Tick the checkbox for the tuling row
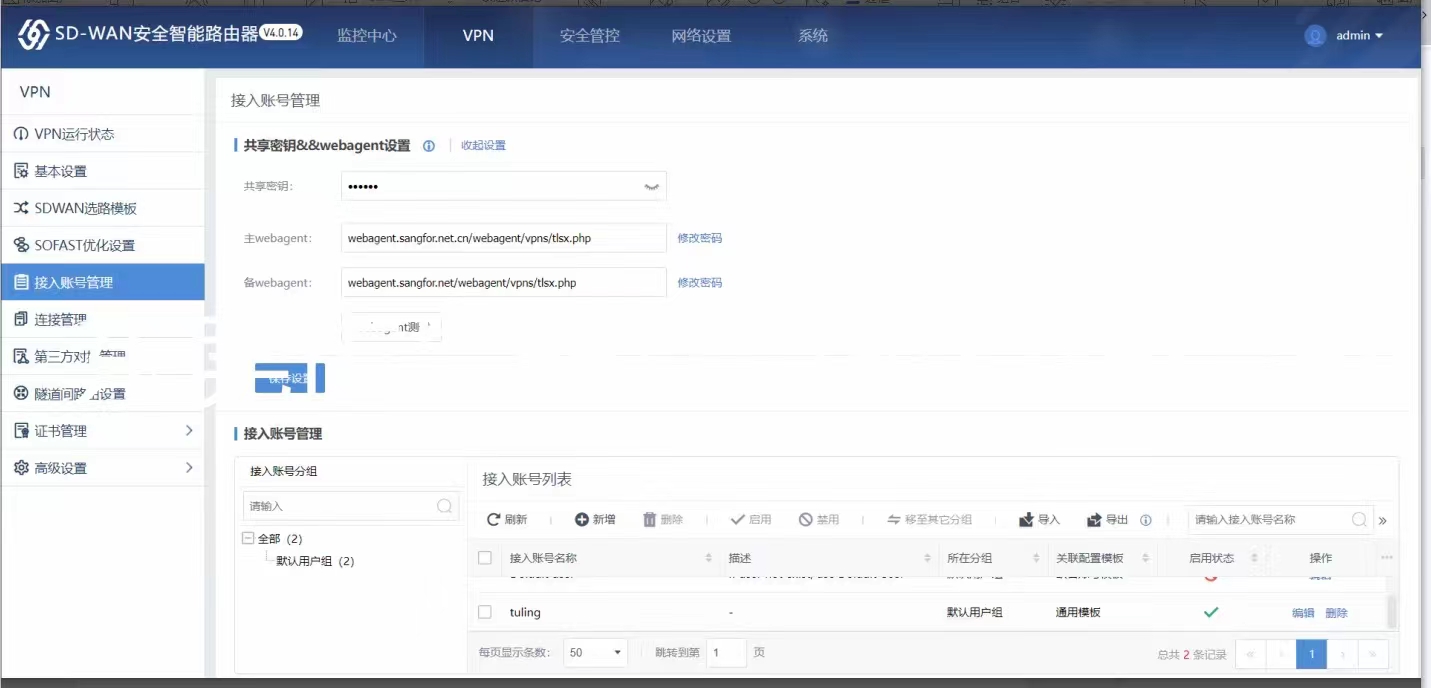 click(x=485, y=612)
